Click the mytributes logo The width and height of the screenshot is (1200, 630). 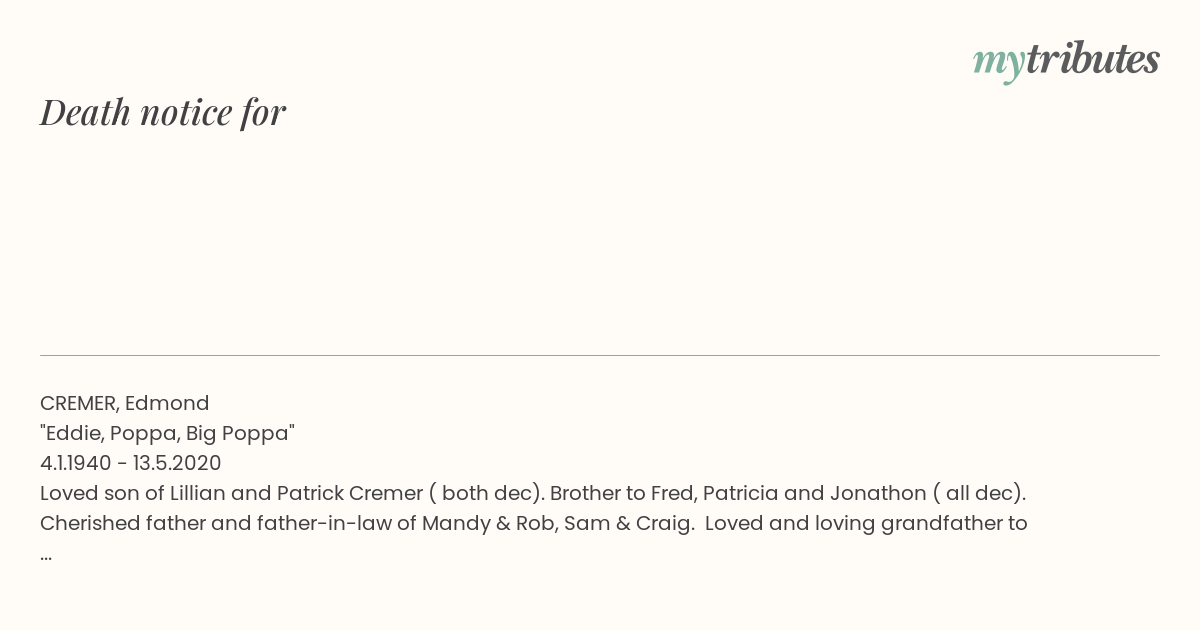click(x=1066, y=62)
